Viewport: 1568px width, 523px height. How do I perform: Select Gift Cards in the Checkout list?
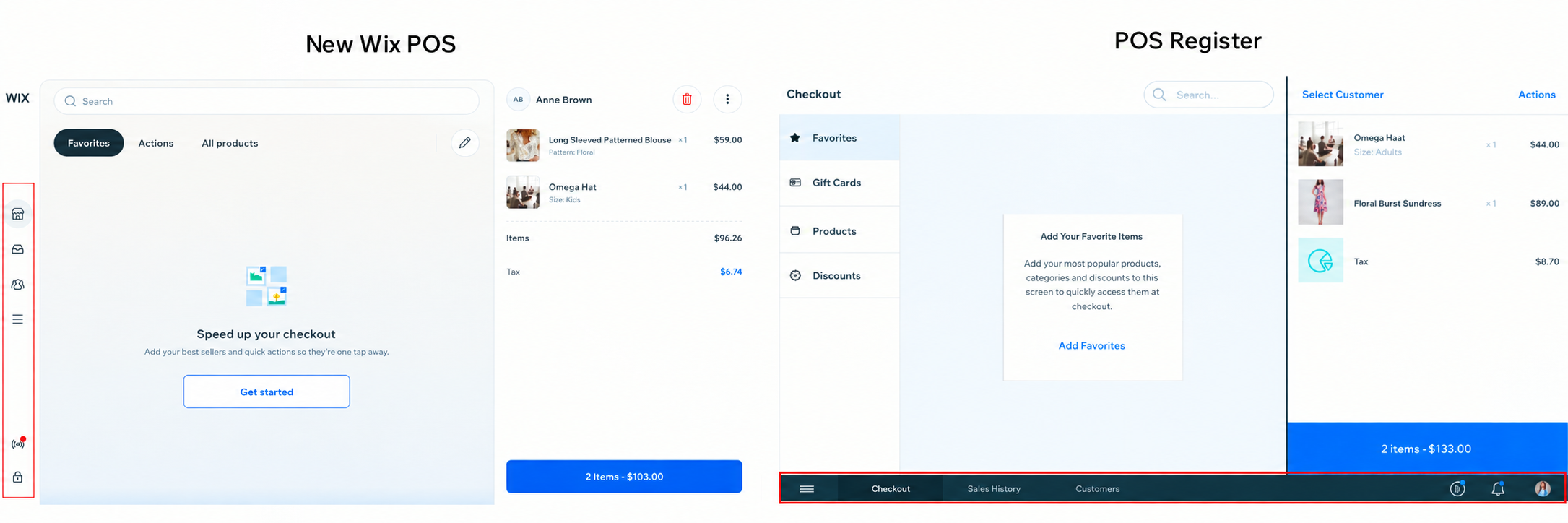(840, 183)
